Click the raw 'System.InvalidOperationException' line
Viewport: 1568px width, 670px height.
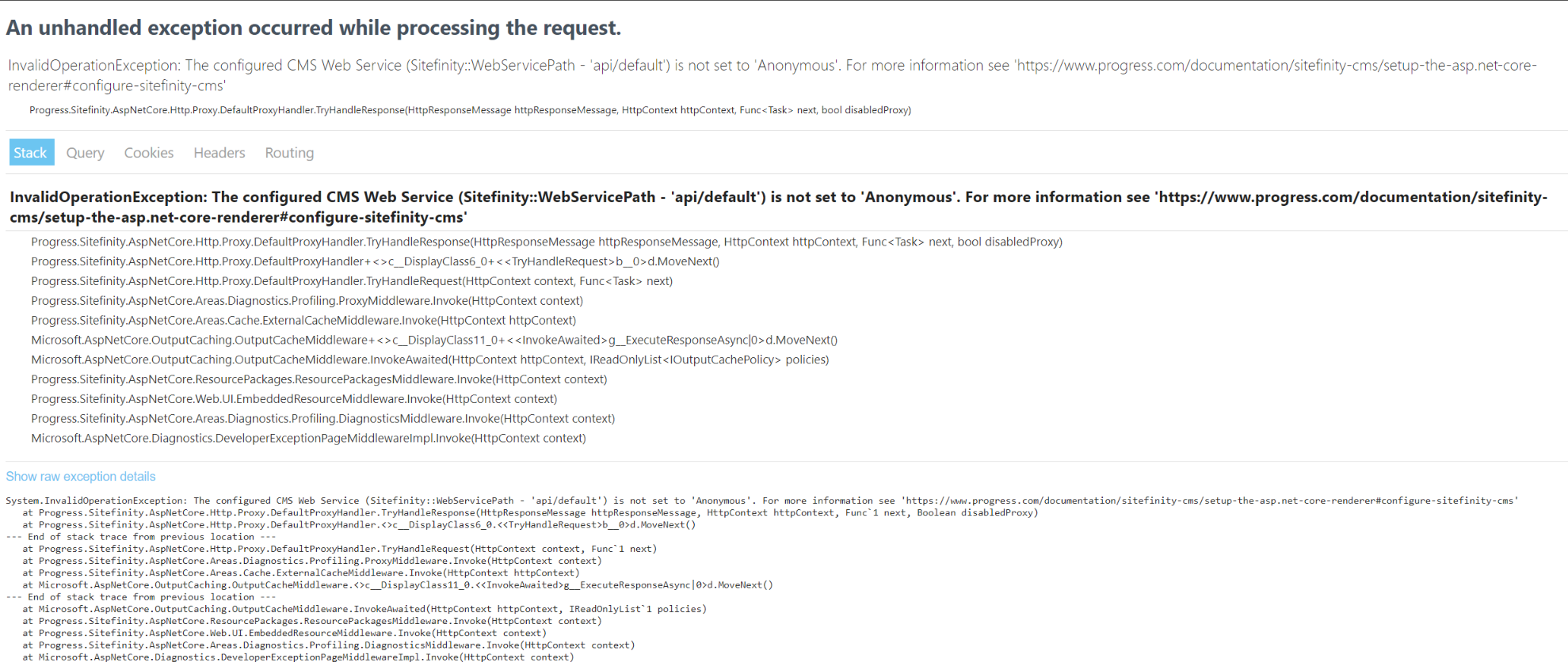[762, 501]
